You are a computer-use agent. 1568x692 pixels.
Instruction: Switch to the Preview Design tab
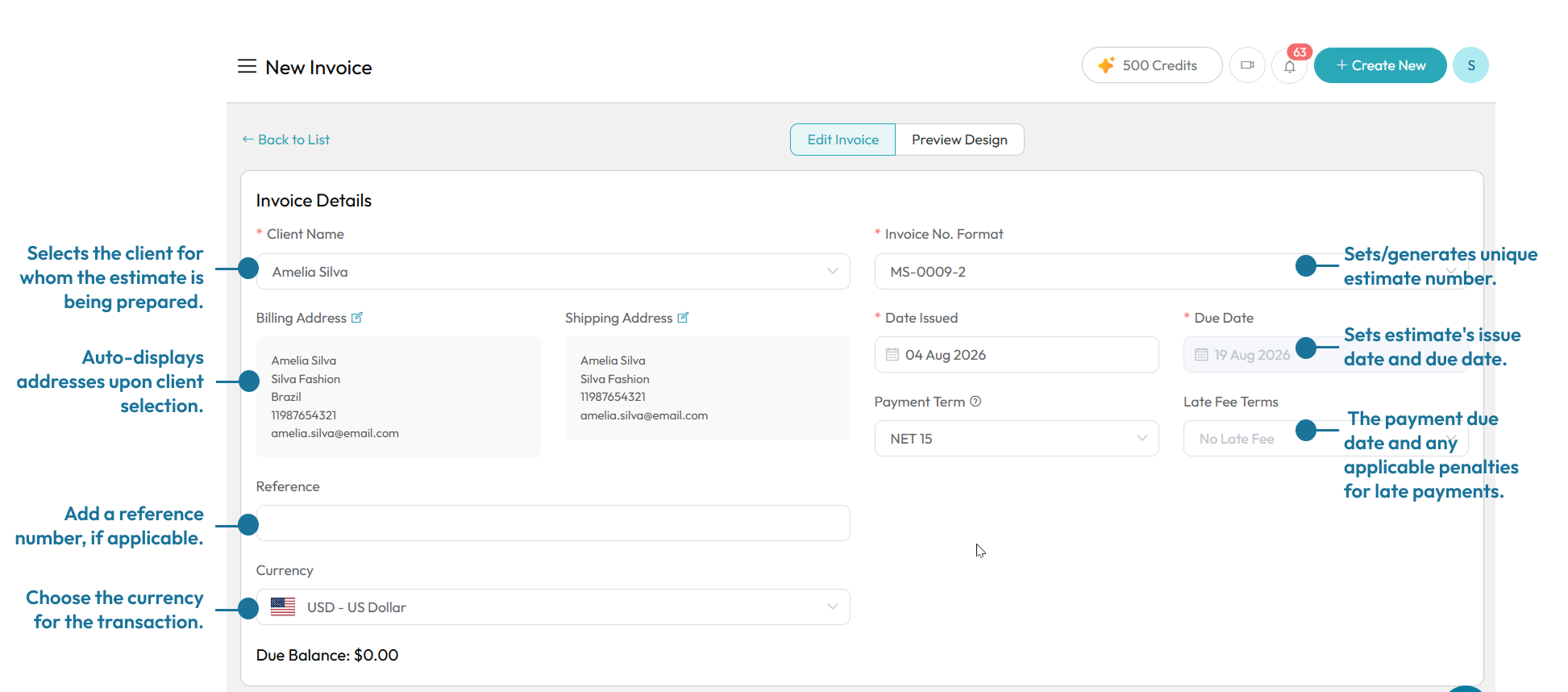959,140
